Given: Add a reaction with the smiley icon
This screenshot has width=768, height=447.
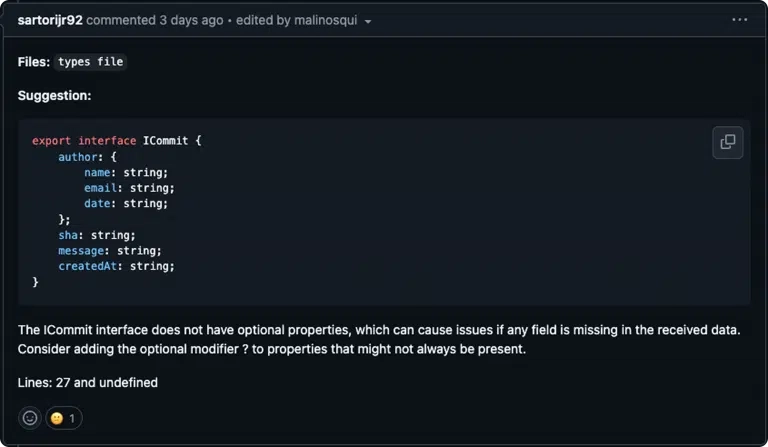Looking at the screenshot, I should pyautogui.click(x=30, y=418).
